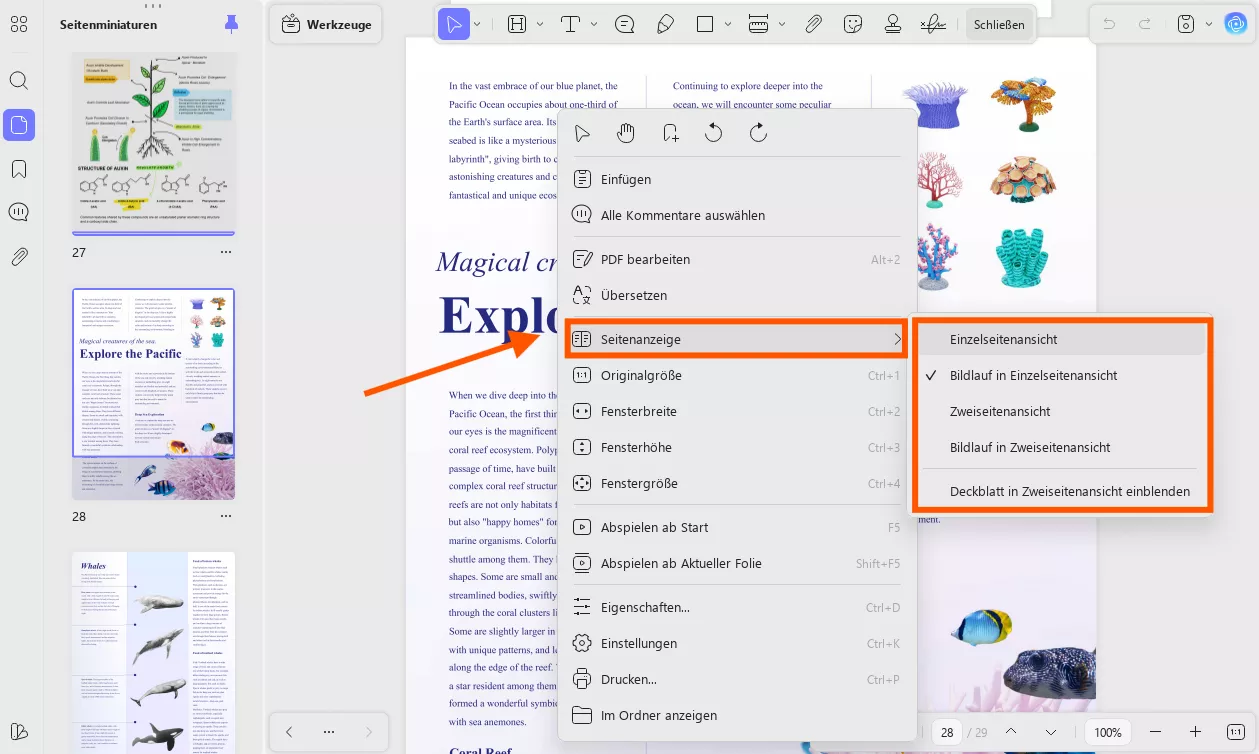Open the zoom level 100% dropdown
The width and height of the screenshot is (1259, 754).
click(1108, 732)
